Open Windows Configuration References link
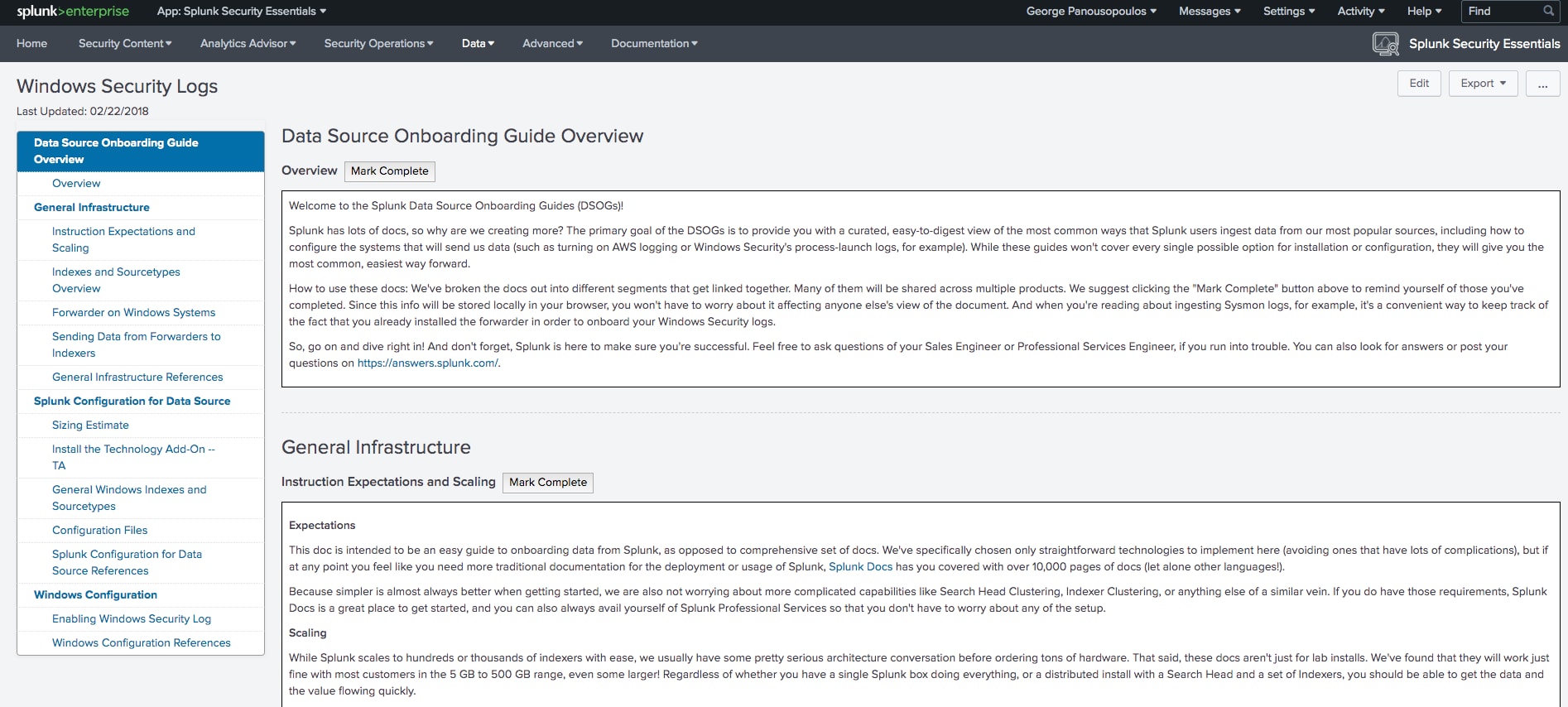 pyautogui.click(x=142, y=643)
